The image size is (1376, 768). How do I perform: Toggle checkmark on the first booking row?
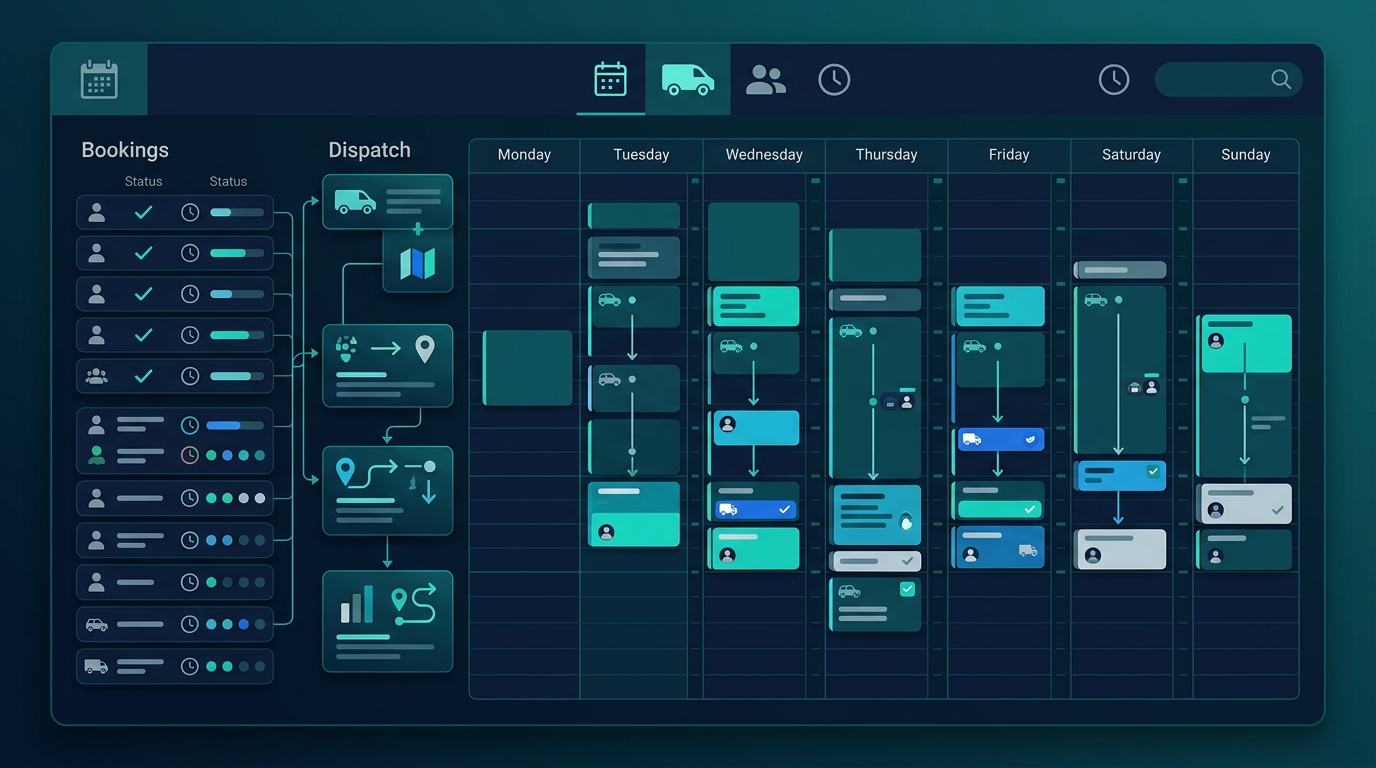click(x=144, y=212)
